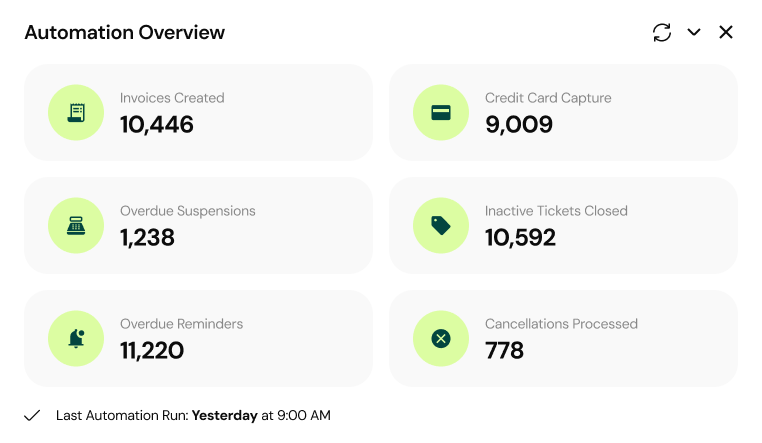
Task: Click the Cancellations Processed X icon
Action: 441,339
